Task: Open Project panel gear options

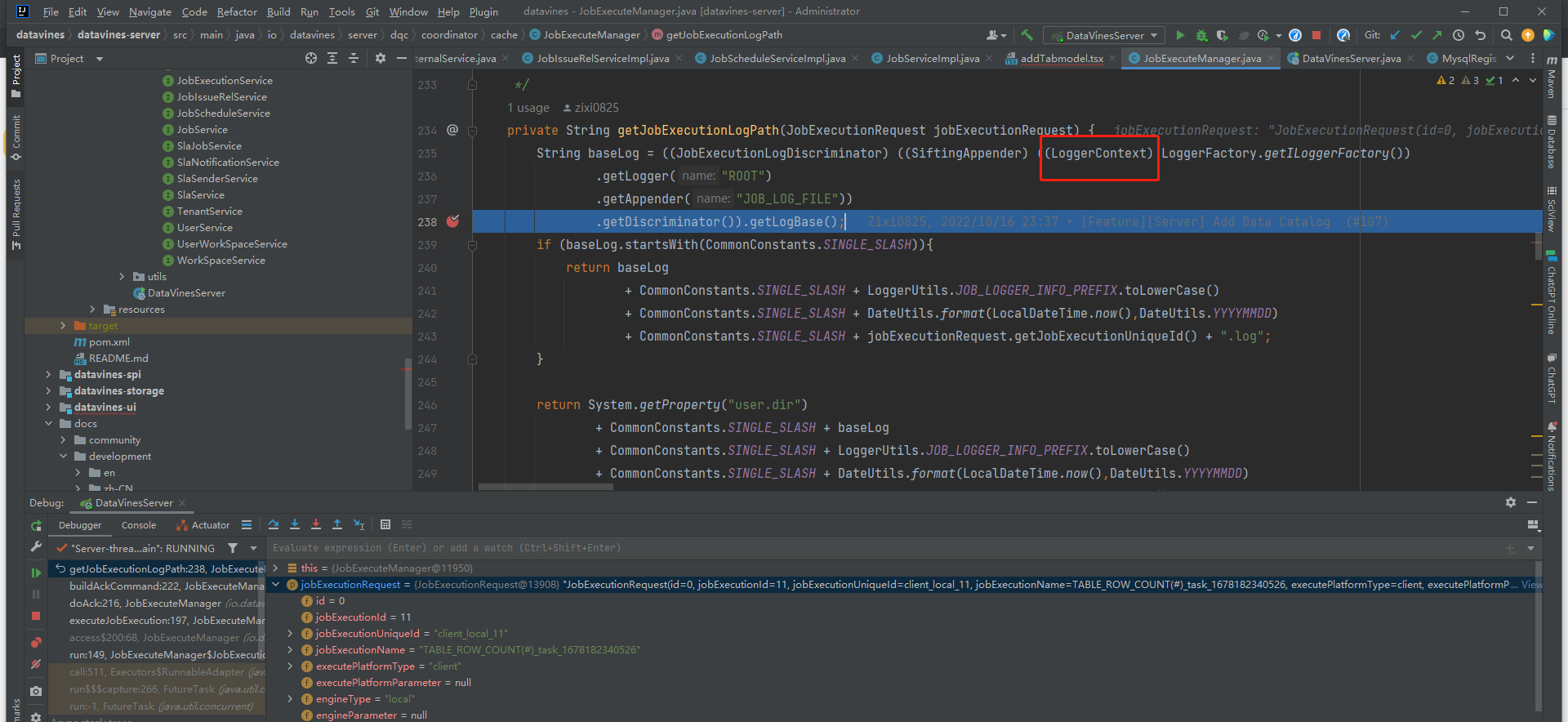Action: [x=380, y=58]
